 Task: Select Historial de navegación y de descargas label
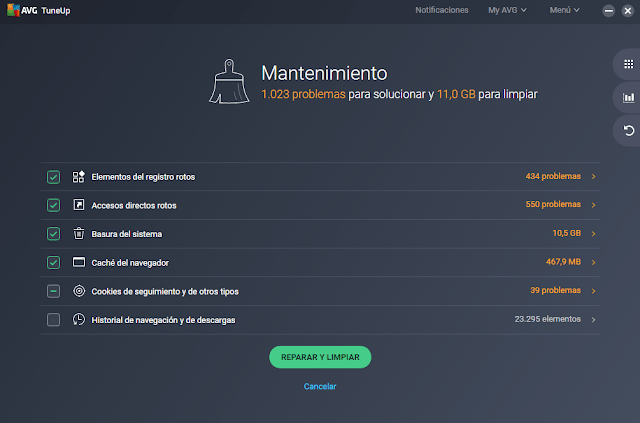pos(163,320)
